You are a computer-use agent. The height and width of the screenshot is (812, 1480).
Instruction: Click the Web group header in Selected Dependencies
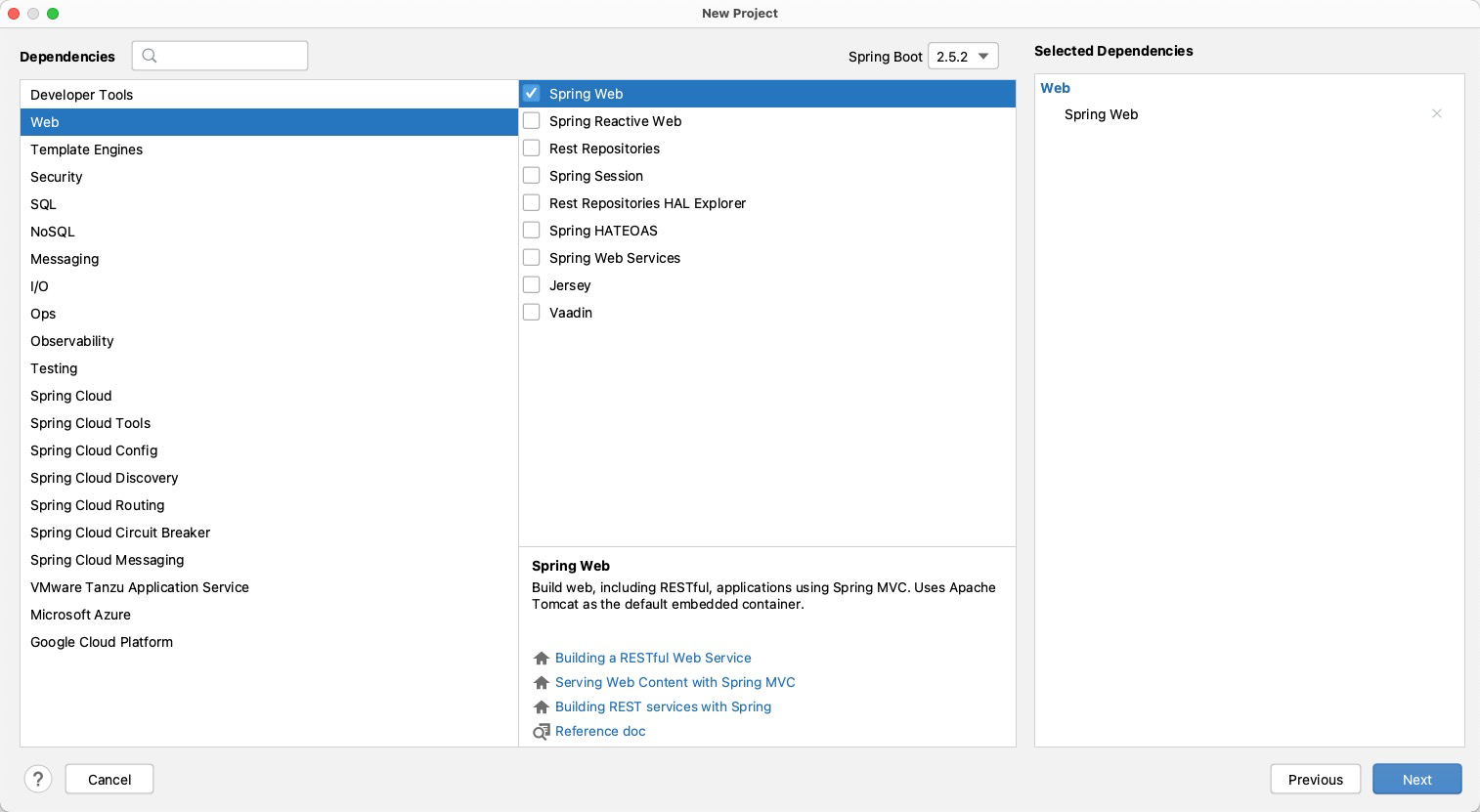[x=1055, y=88]
